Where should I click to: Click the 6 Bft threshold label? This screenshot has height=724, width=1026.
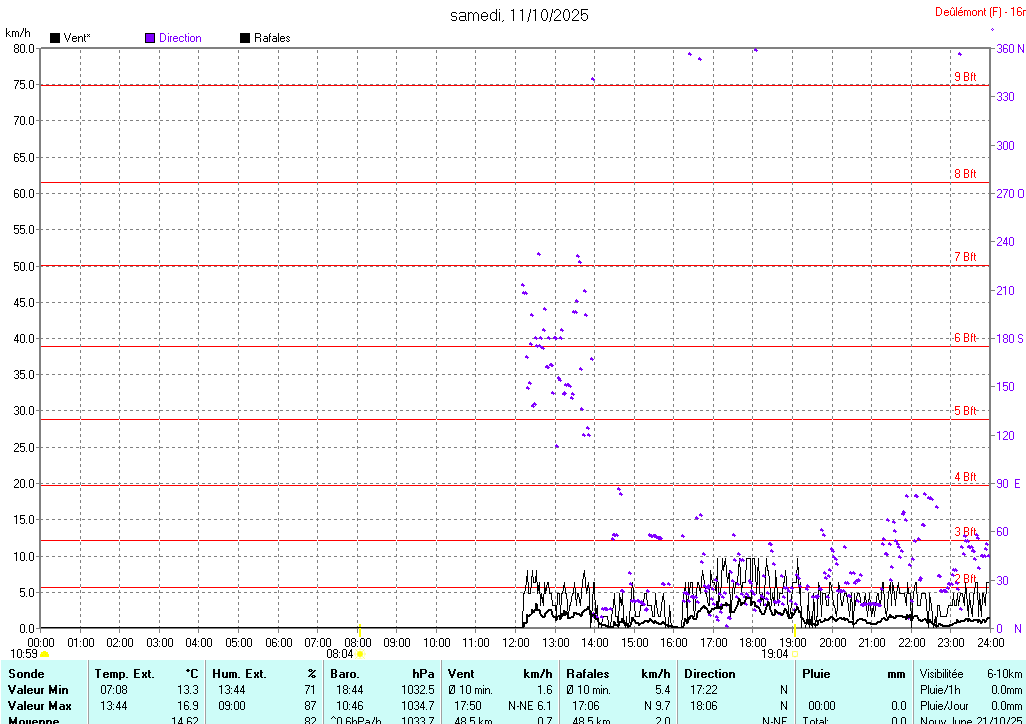point(964,338)
